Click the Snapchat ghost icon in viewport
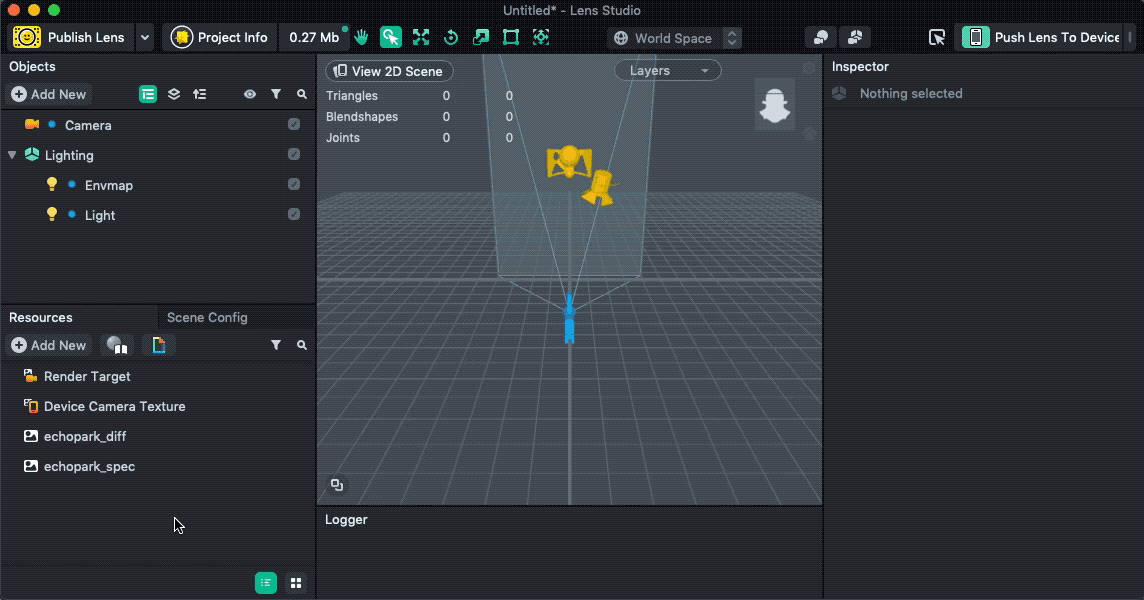 (774, 105)
